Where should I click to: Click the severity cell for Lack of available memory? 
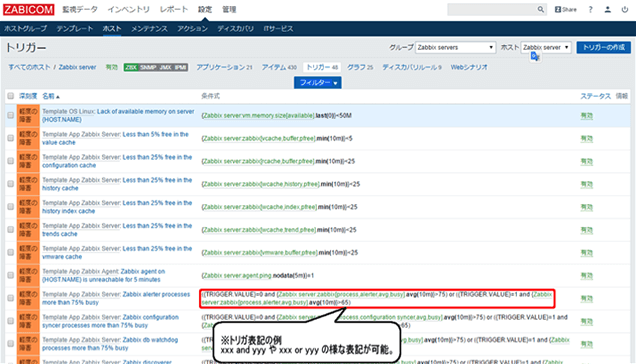(28, 115)
